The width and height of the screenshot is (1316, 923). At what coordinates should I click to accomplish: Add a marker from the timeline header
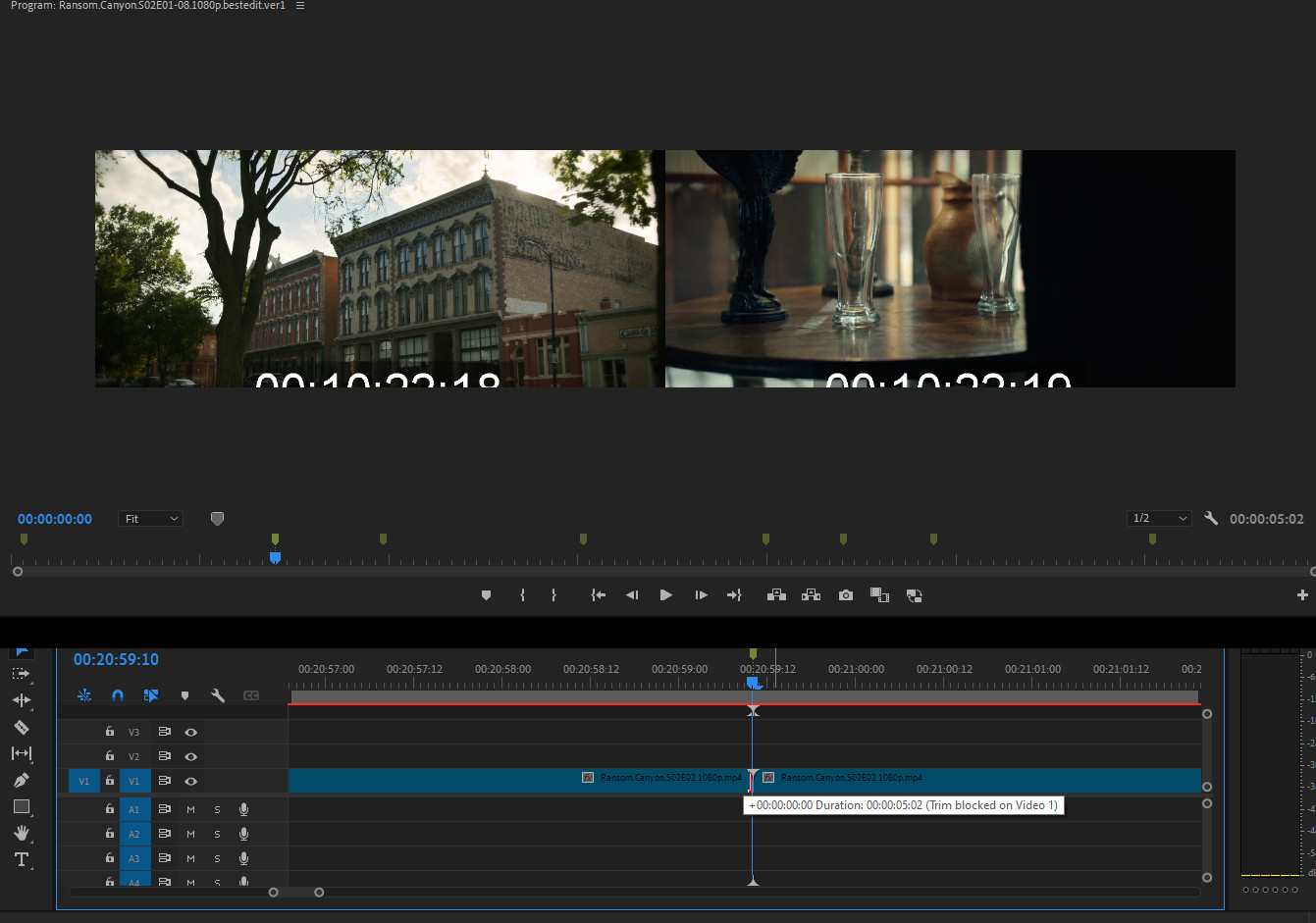(x=184, y=695)
